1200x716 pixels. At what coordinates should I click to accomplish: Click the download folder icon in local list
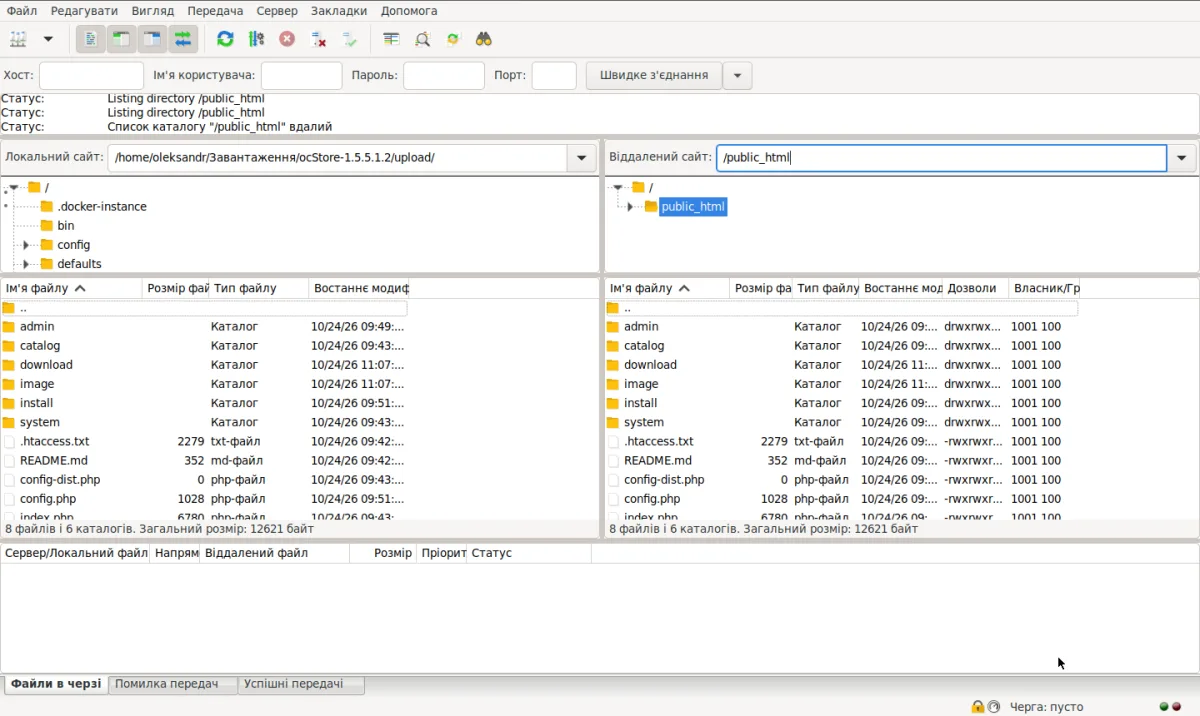pyautogui.click(x=9, y=365)
